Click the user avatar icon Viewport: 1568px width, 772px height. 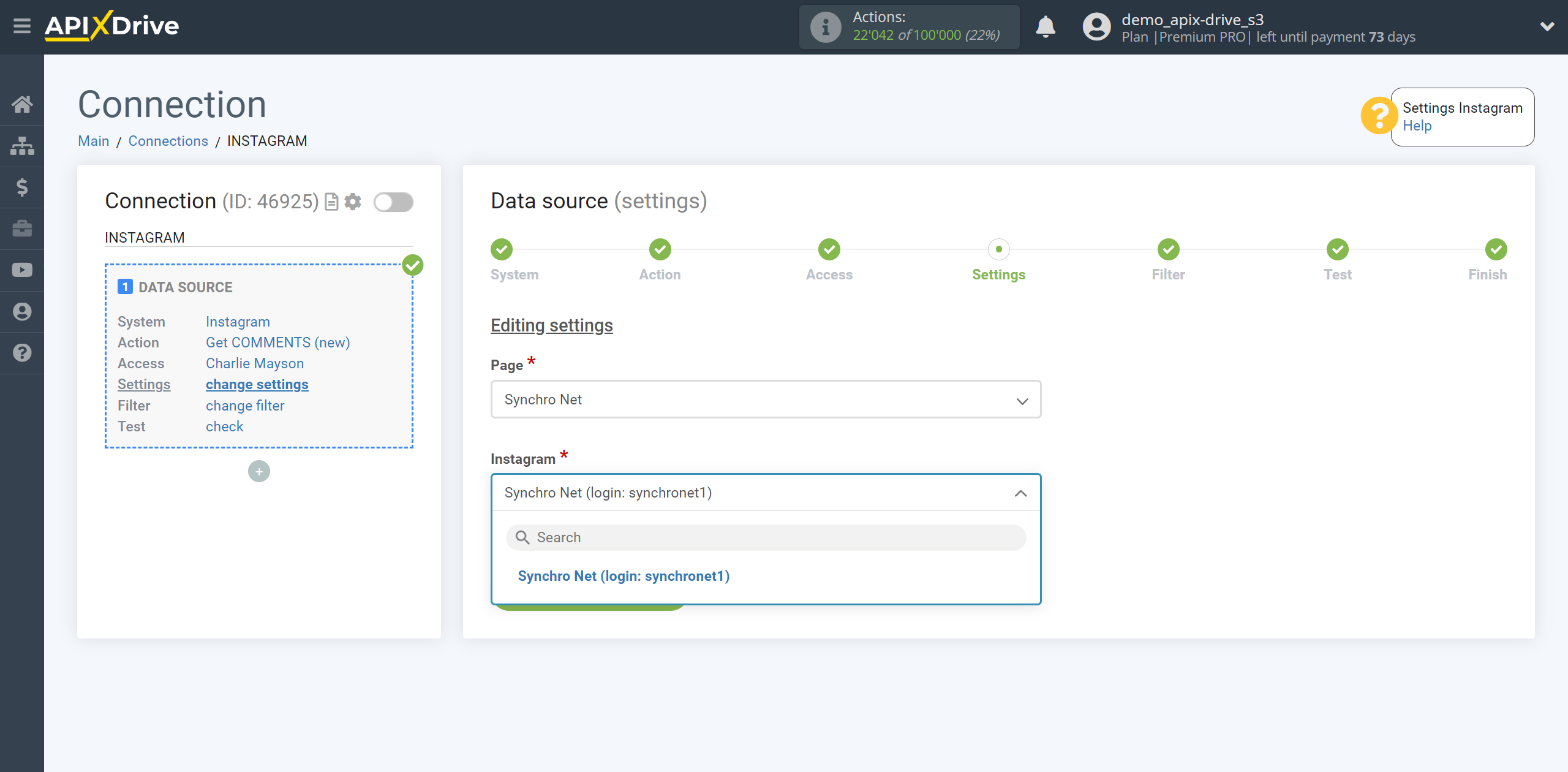(x=1096, y=27)
